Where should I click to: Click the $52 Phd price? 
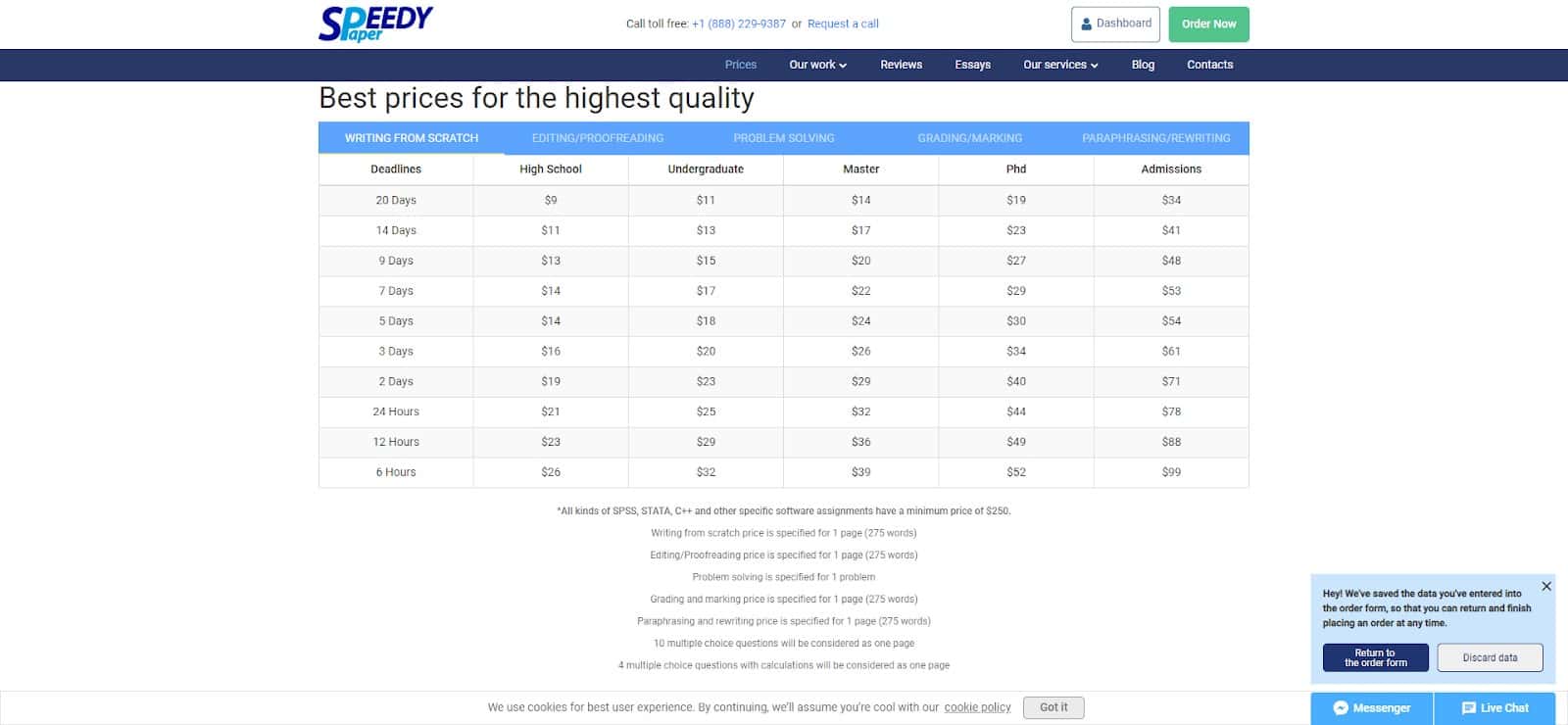click(x=1016, y=472)
